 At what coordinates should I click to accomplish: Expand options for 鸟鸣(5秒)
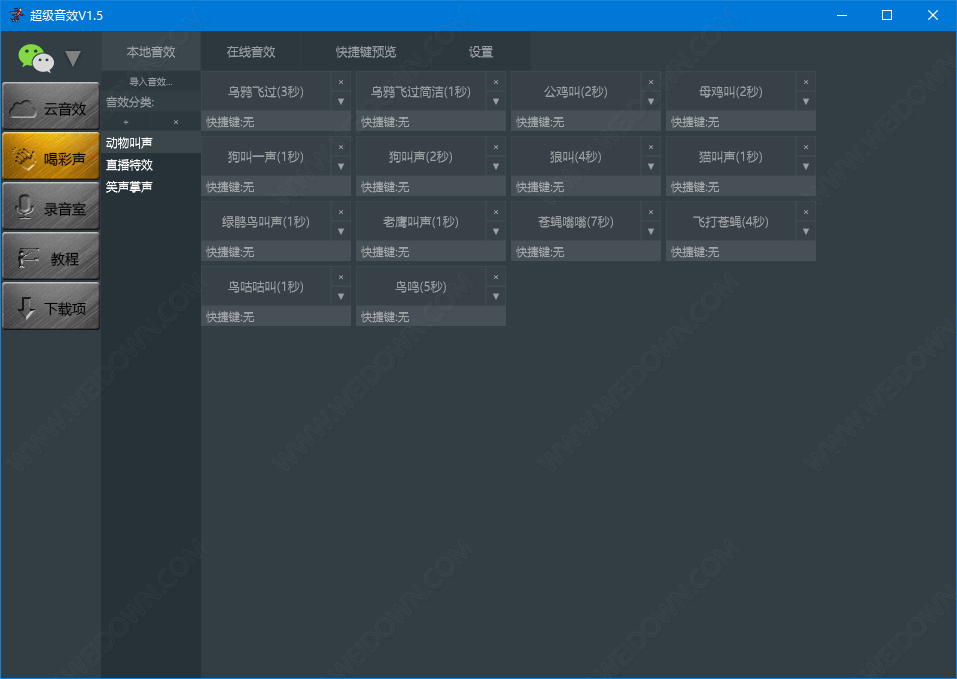(x=496, y=296)
